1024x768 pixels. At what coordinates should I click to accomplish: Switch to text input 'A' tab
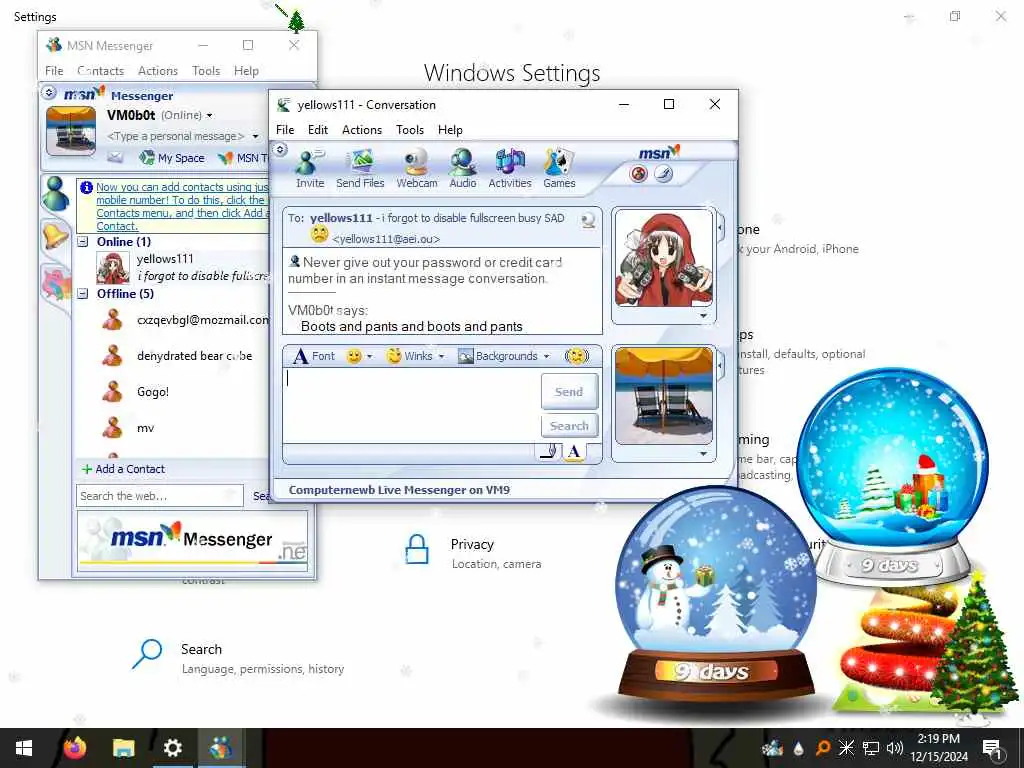point(573,451)
